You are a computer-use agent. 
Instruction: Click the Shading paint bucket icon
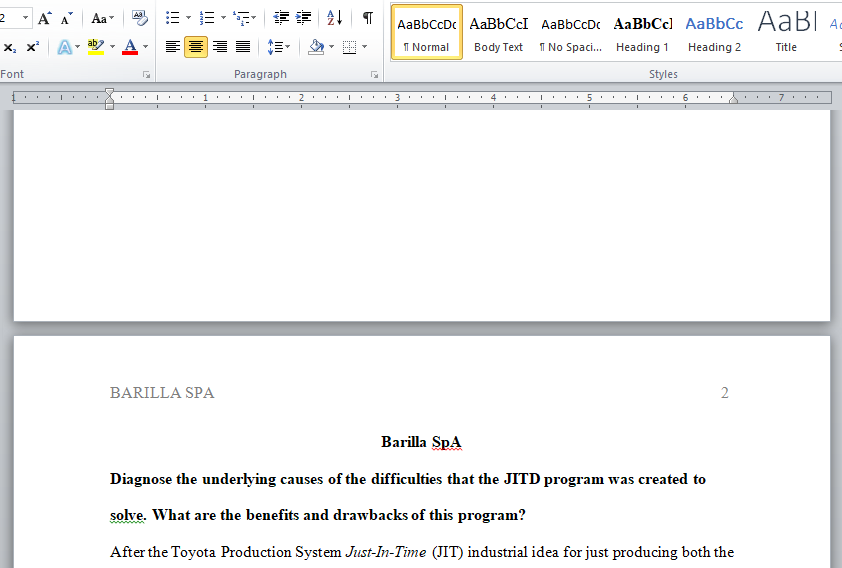click(x=316, y=47)
